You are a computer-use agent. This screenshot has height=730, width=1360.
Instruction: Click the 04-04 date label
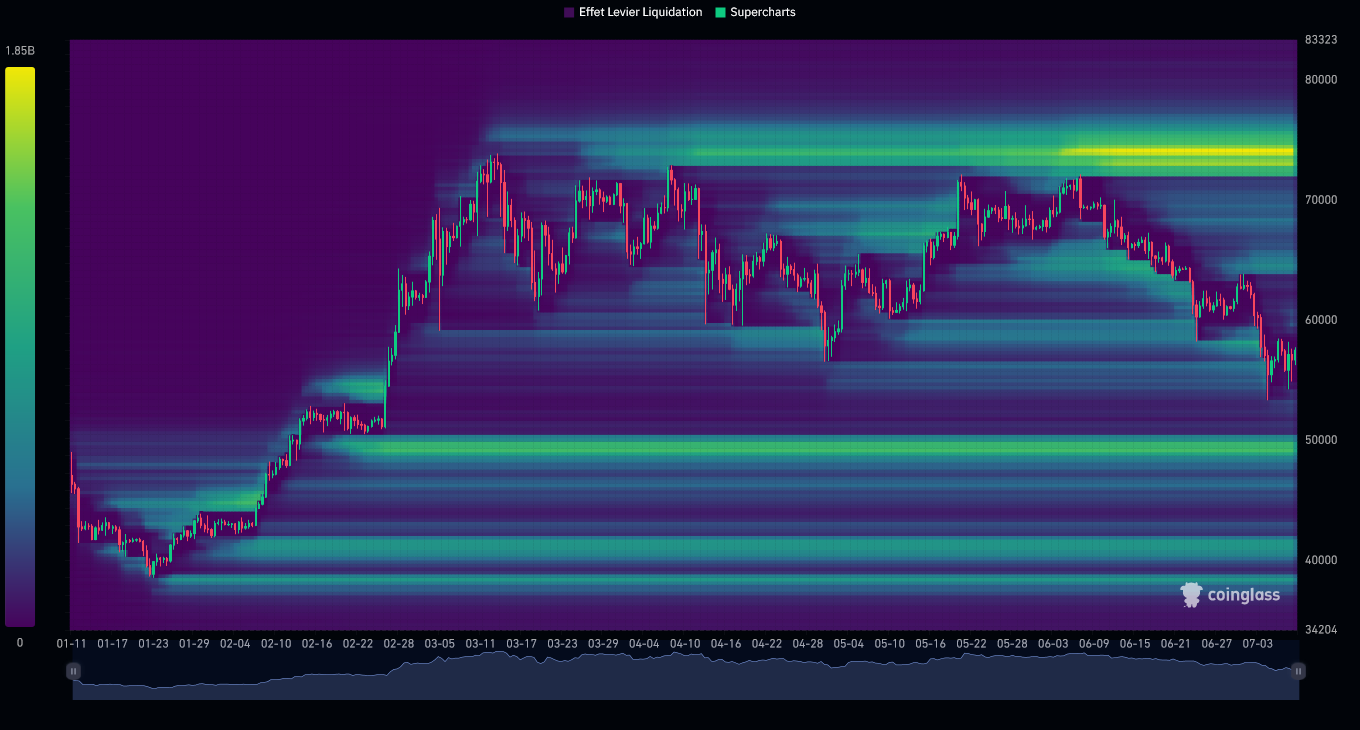coord(644,644)
